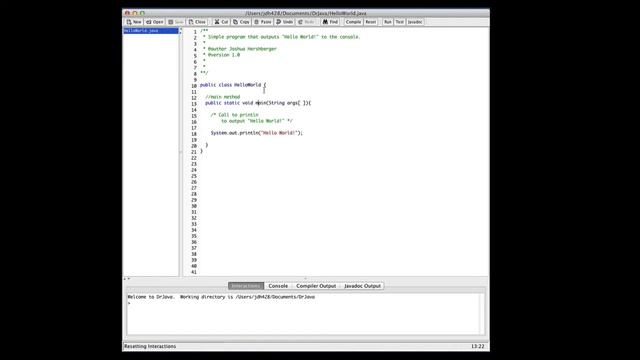640x360 pixels.
Task: Click the Save toolbar button
Action: (176, 22)
